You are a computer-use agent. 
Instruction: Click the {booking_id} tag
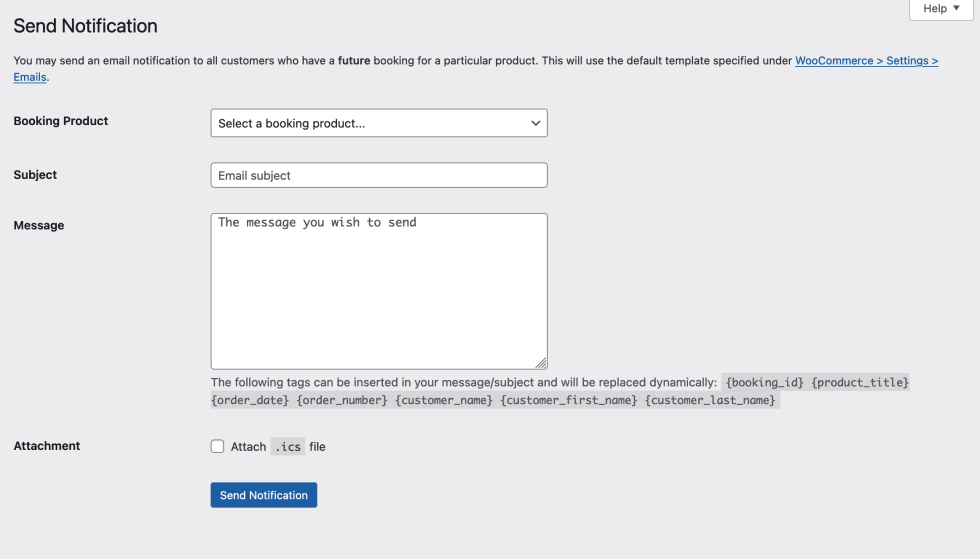(x=765, y=383)
